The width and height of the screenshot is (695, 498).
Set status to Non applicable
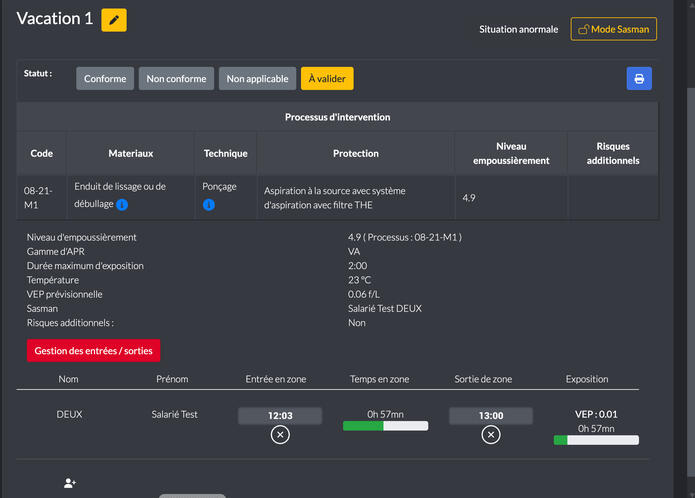coord(258,79)
